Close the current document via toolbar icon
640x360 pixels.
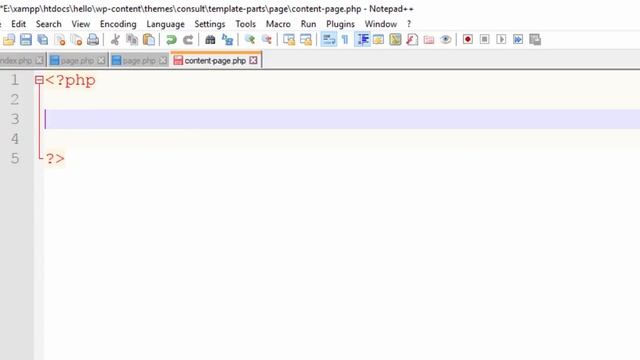(x=60, y=40)
